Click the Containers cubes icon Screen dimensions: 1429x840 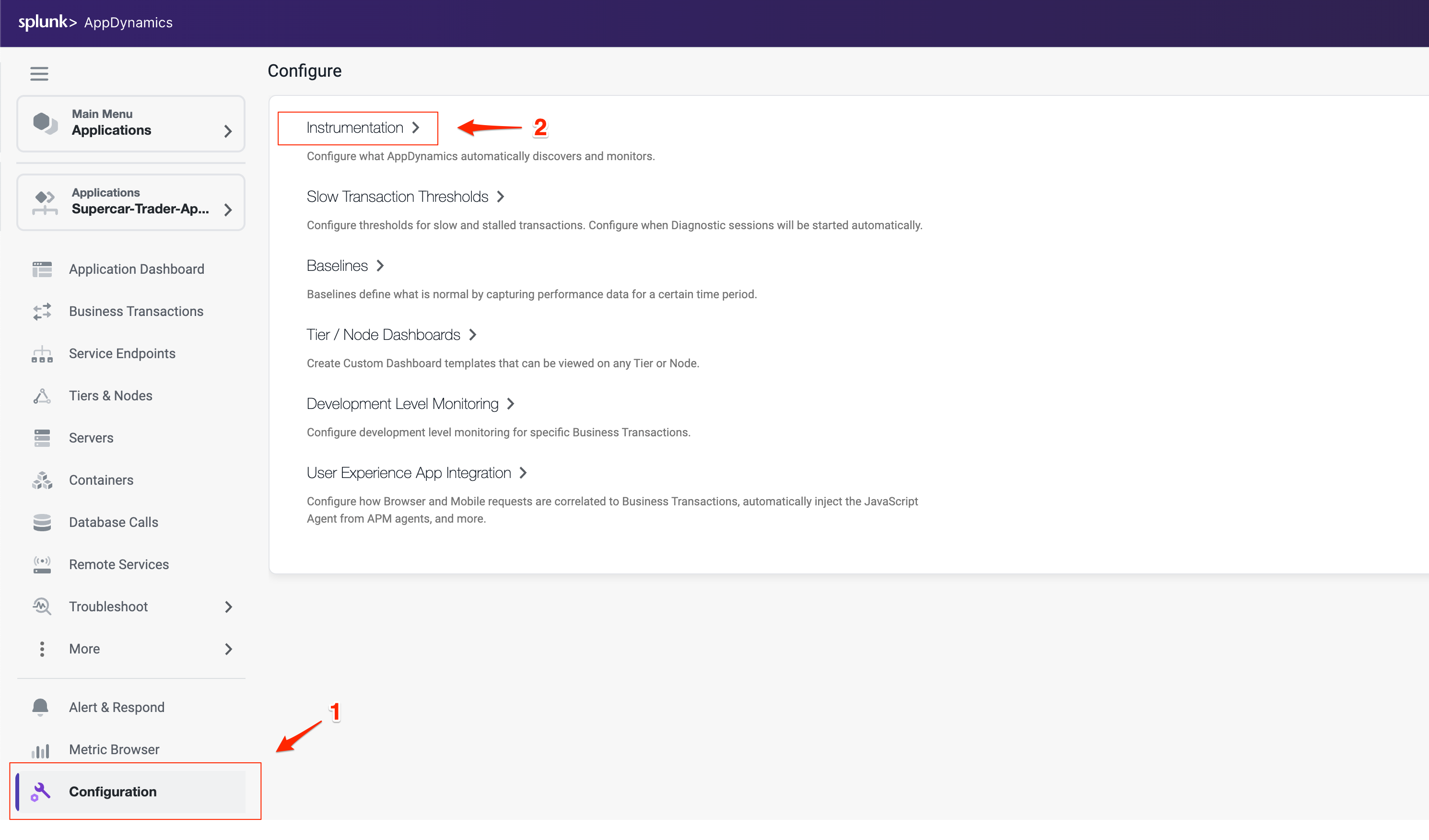[x=42, y=480]
